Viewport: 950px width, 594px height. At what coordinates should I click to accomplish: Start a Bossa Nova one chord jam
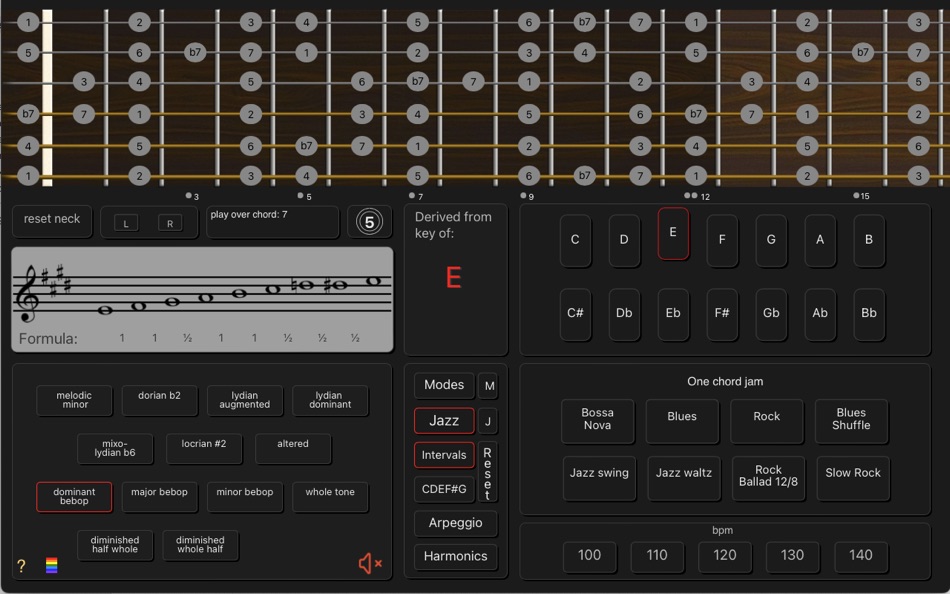(x=597, y=421)
